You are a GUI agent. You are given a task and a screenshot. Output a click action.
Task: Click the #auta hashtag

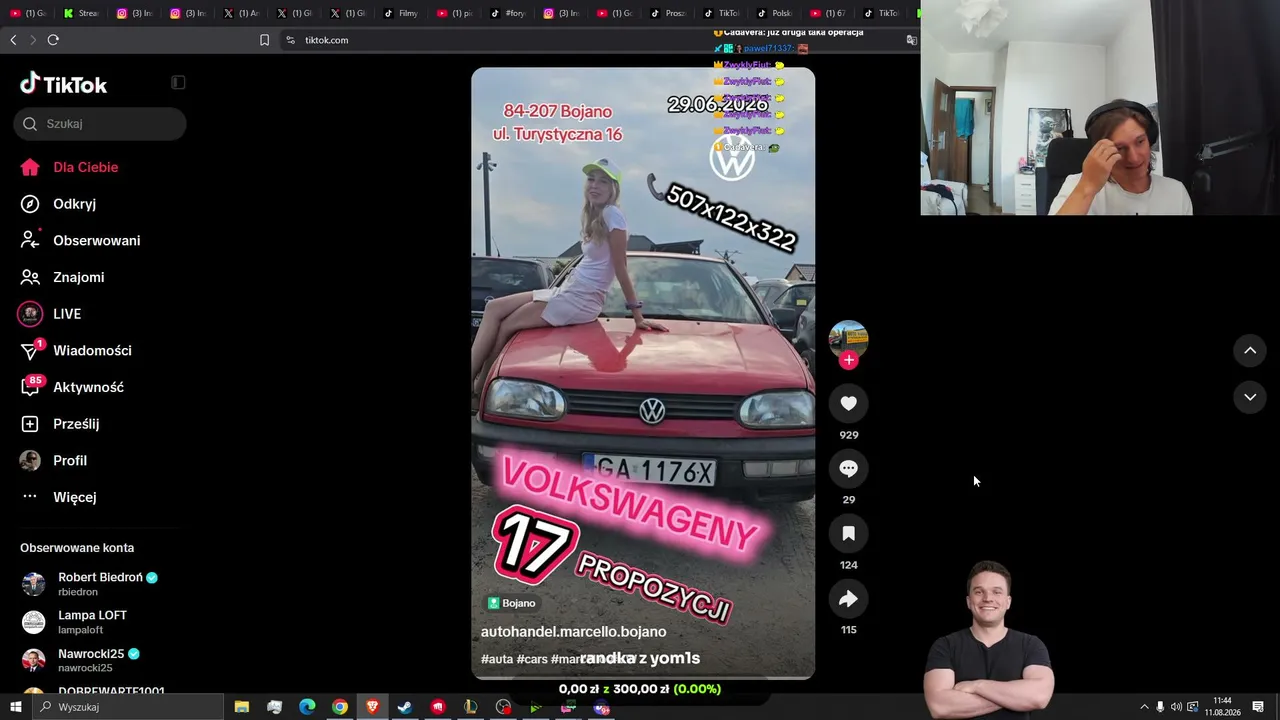click(497, 659)
